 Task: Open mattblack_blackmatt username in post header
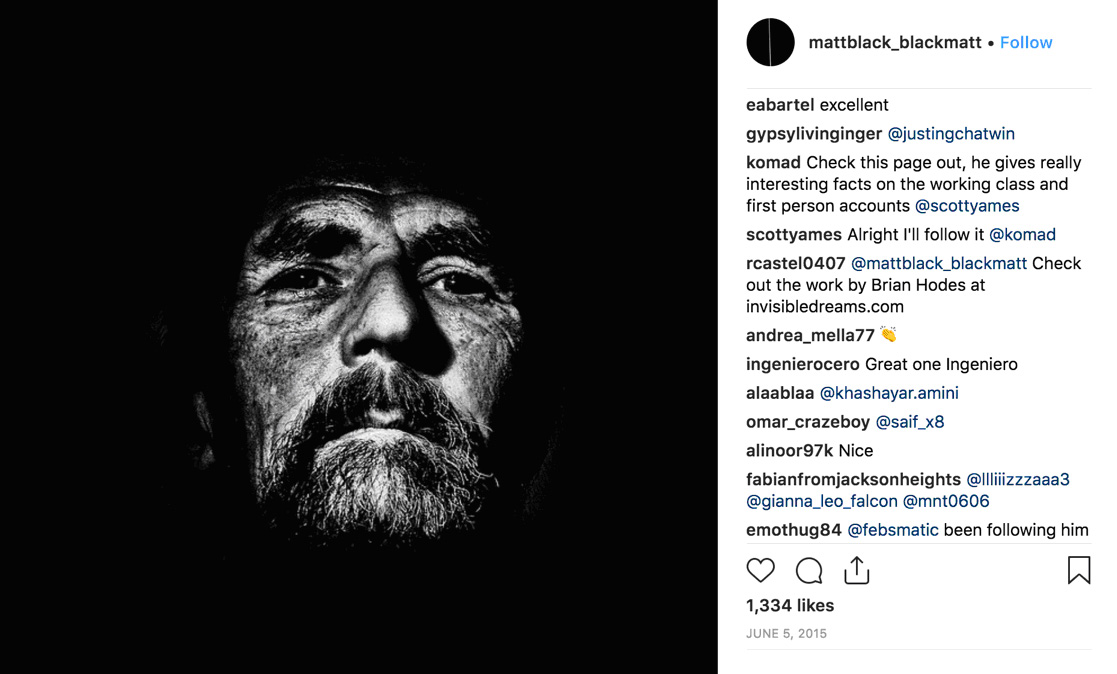click(895, 43)
